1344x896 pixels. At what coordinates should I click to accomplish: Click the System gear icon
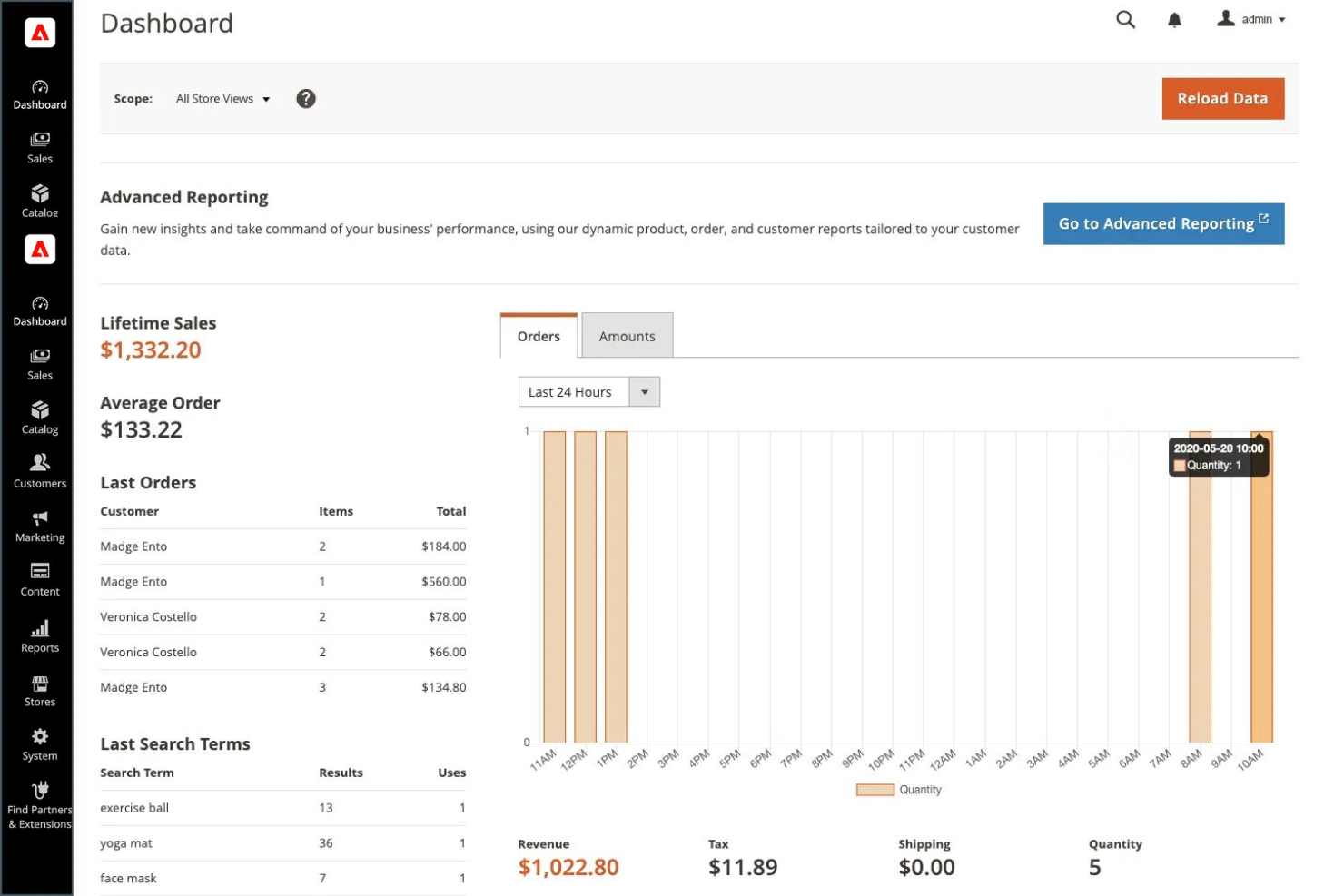tap(39, 743)
